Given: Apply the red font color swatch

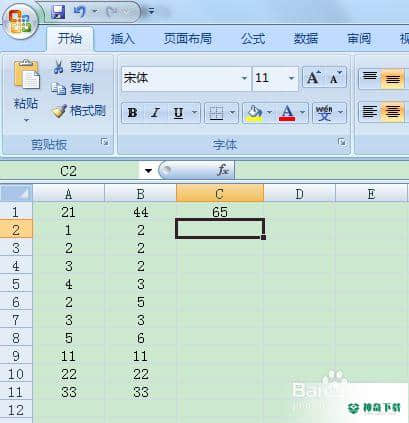Looking at the screenshot, I should coord(287,113).
